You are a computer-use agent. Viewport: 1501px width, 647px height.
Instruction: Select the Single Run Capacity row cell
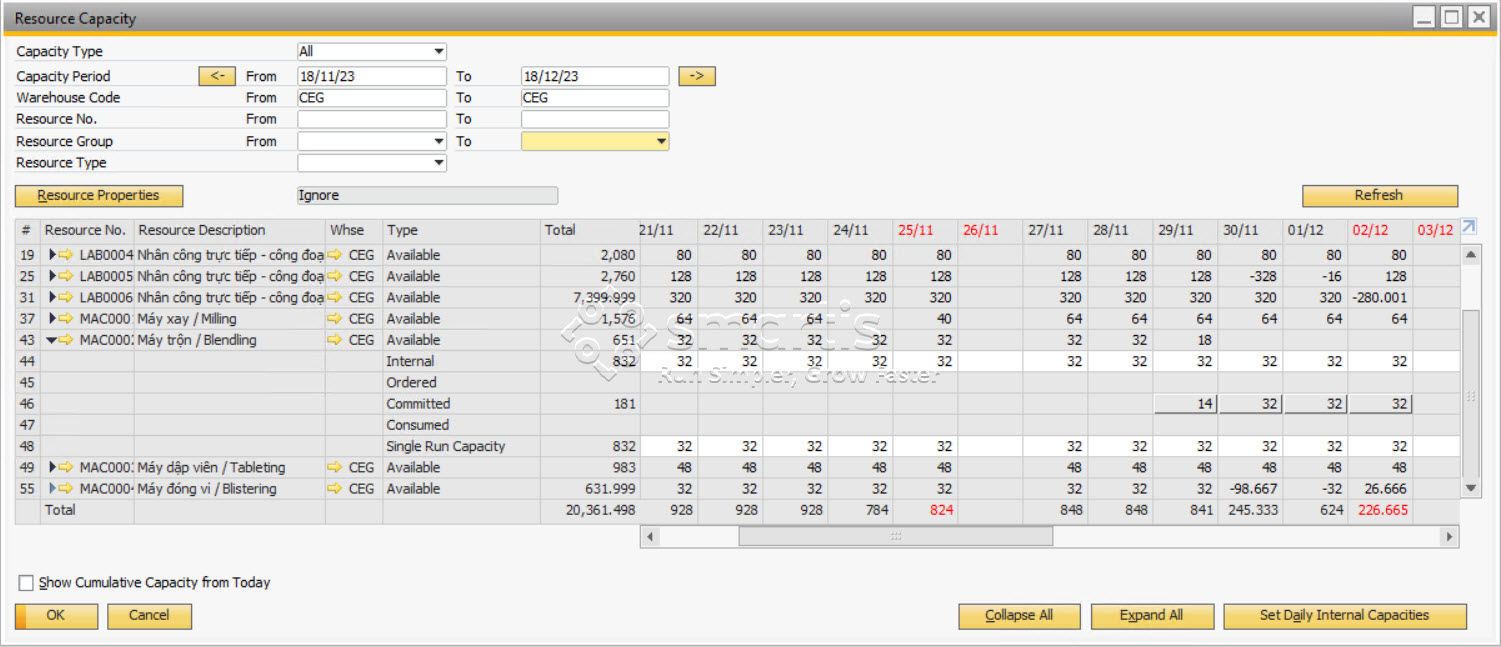(461, 446)
